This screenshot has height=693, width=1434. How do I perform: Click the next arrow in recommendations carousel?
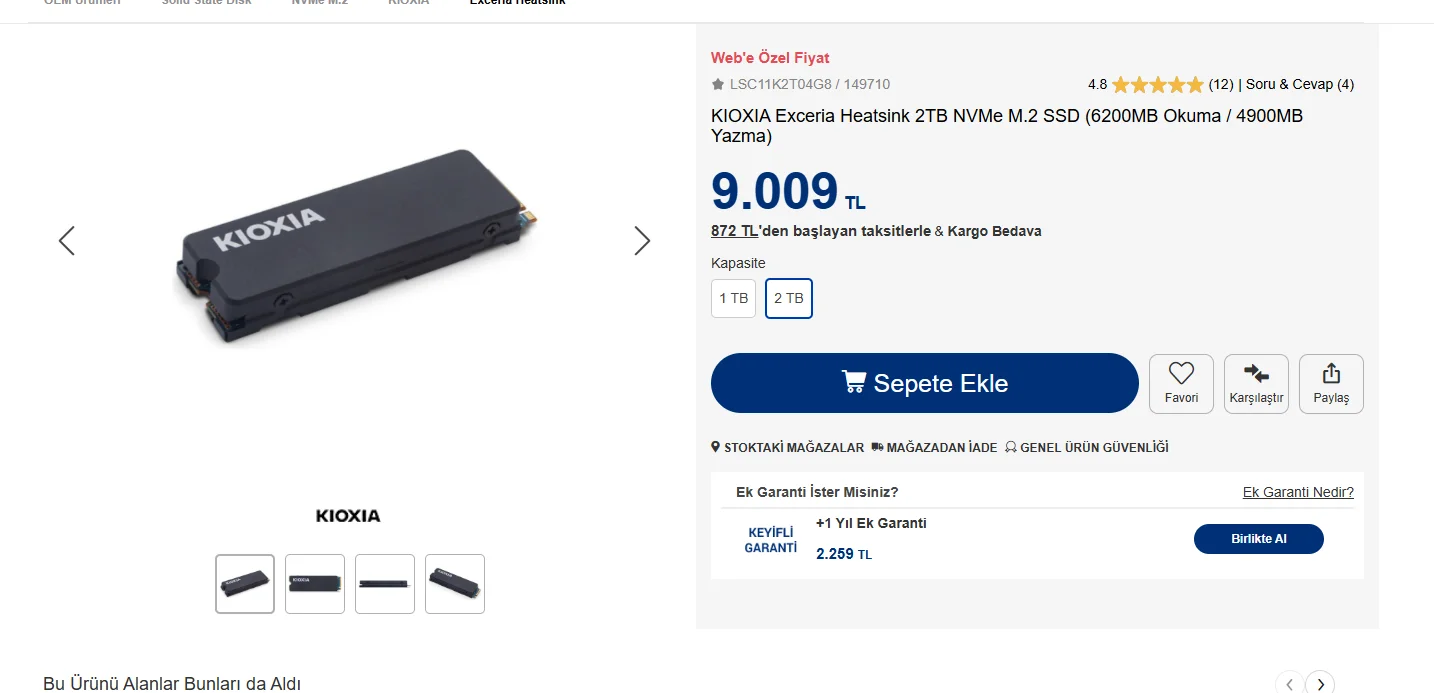(1320, 684)
